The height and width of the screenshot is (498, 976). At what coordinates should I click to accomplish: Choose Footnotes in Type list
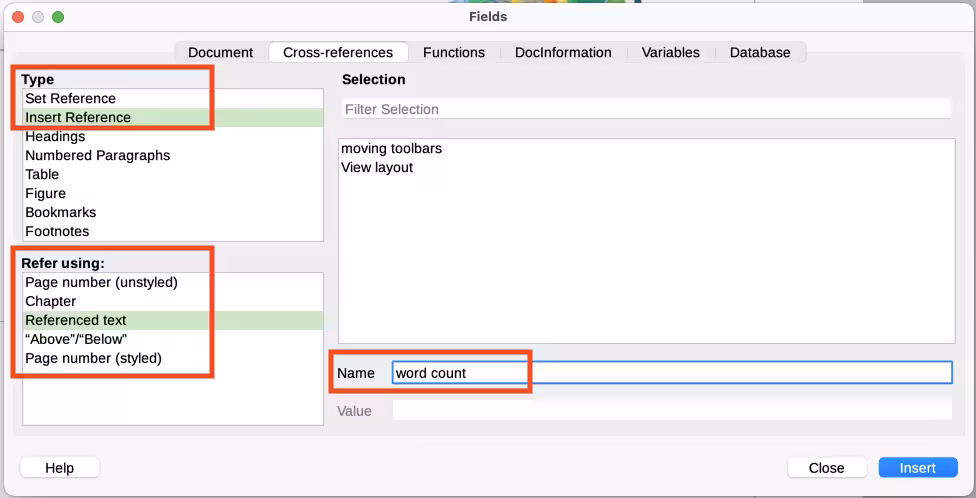point(173,231)
